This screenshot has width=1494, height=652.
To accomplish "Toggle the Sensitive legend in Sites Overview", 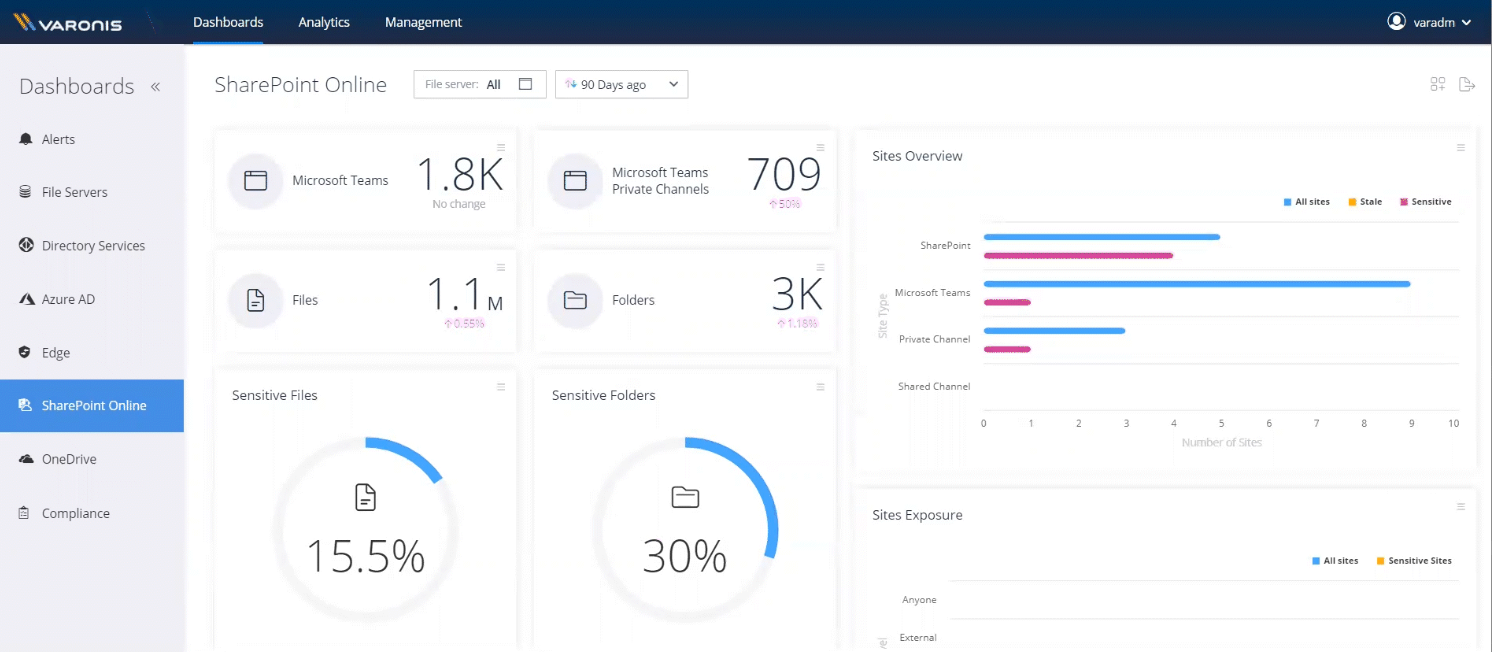I will click(1424, 201).
